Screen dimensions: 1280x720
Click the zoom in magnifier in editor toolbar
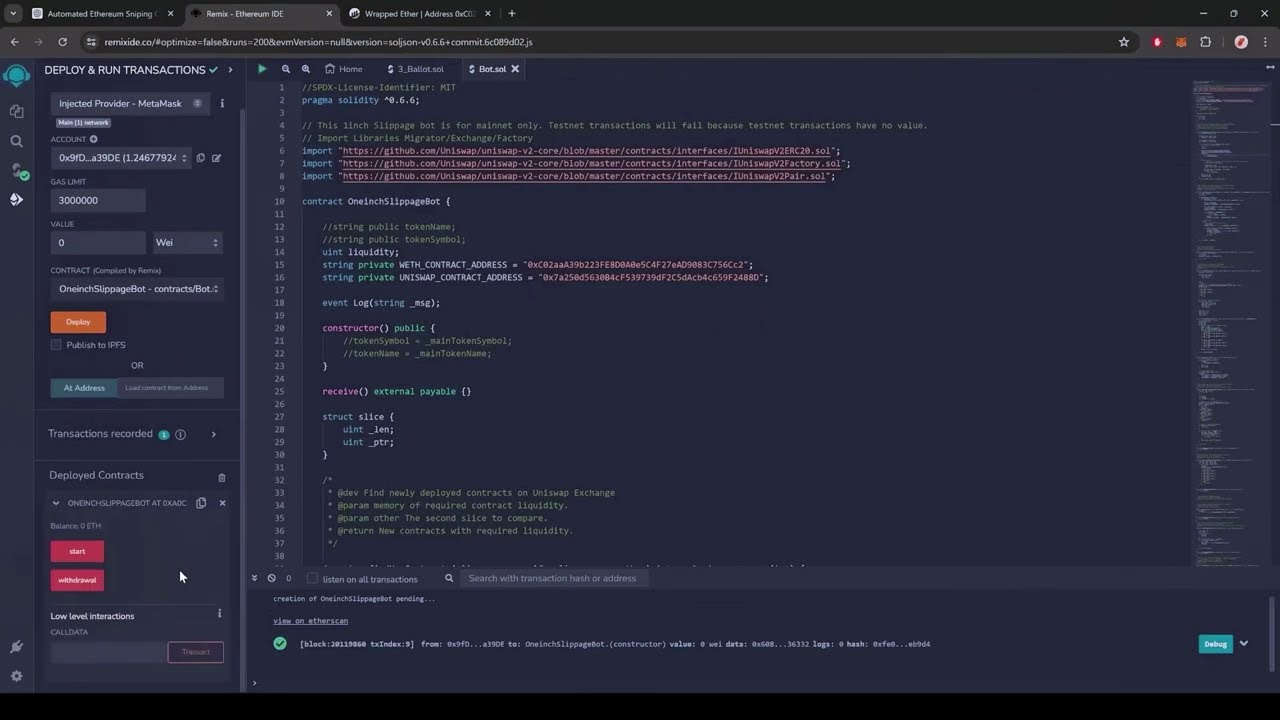[x=306, y=69]
